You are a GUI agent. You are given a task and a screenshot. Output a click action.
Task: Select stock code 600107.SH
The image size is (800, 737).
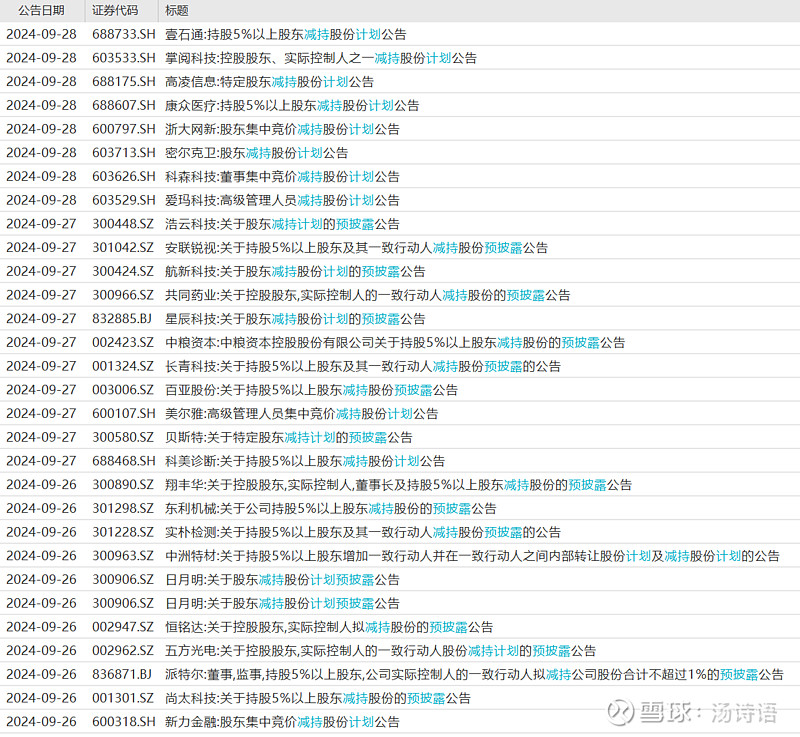pyautogui.click(x=123, y=414)
